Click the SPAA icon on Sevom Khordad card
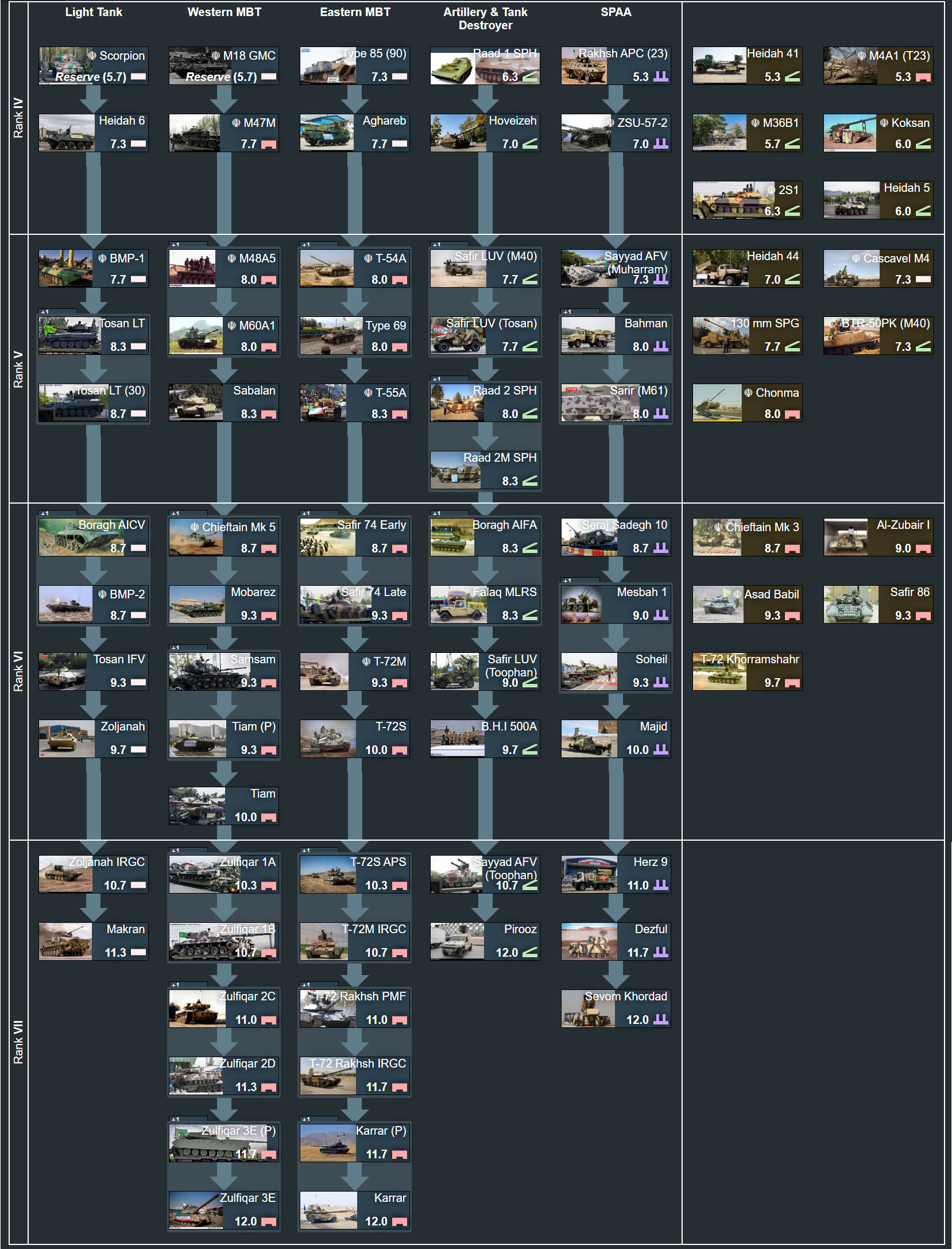The width and height of the screenshot is (952, 1249). click(661, 1019)
